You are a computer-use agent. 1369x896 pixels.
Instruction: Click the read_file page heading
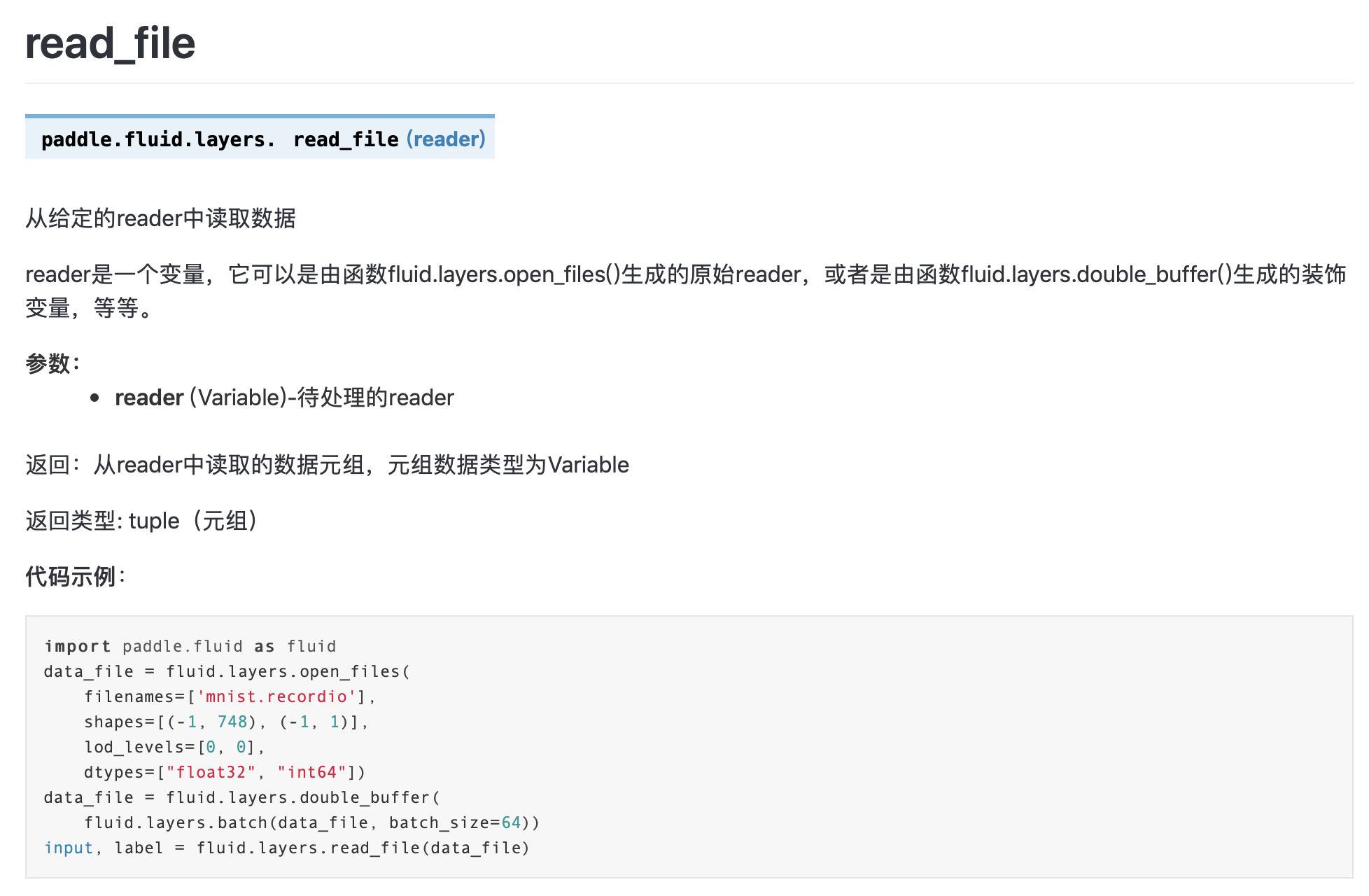click(110, 43)
